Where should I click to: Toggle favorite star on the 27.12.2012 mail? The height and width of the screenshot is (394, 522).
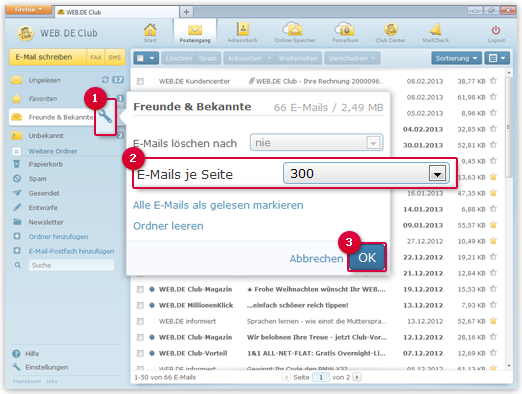(x=493, y=241)
